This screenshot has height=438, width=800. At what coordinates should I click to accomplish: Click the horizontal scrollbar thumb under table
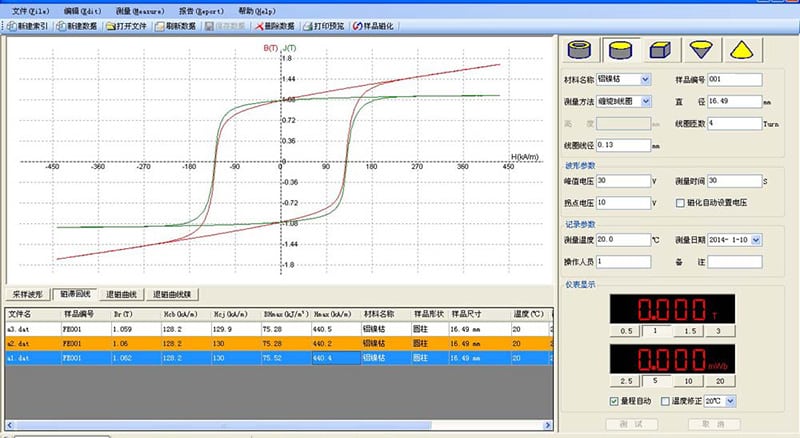pos(223,425)
